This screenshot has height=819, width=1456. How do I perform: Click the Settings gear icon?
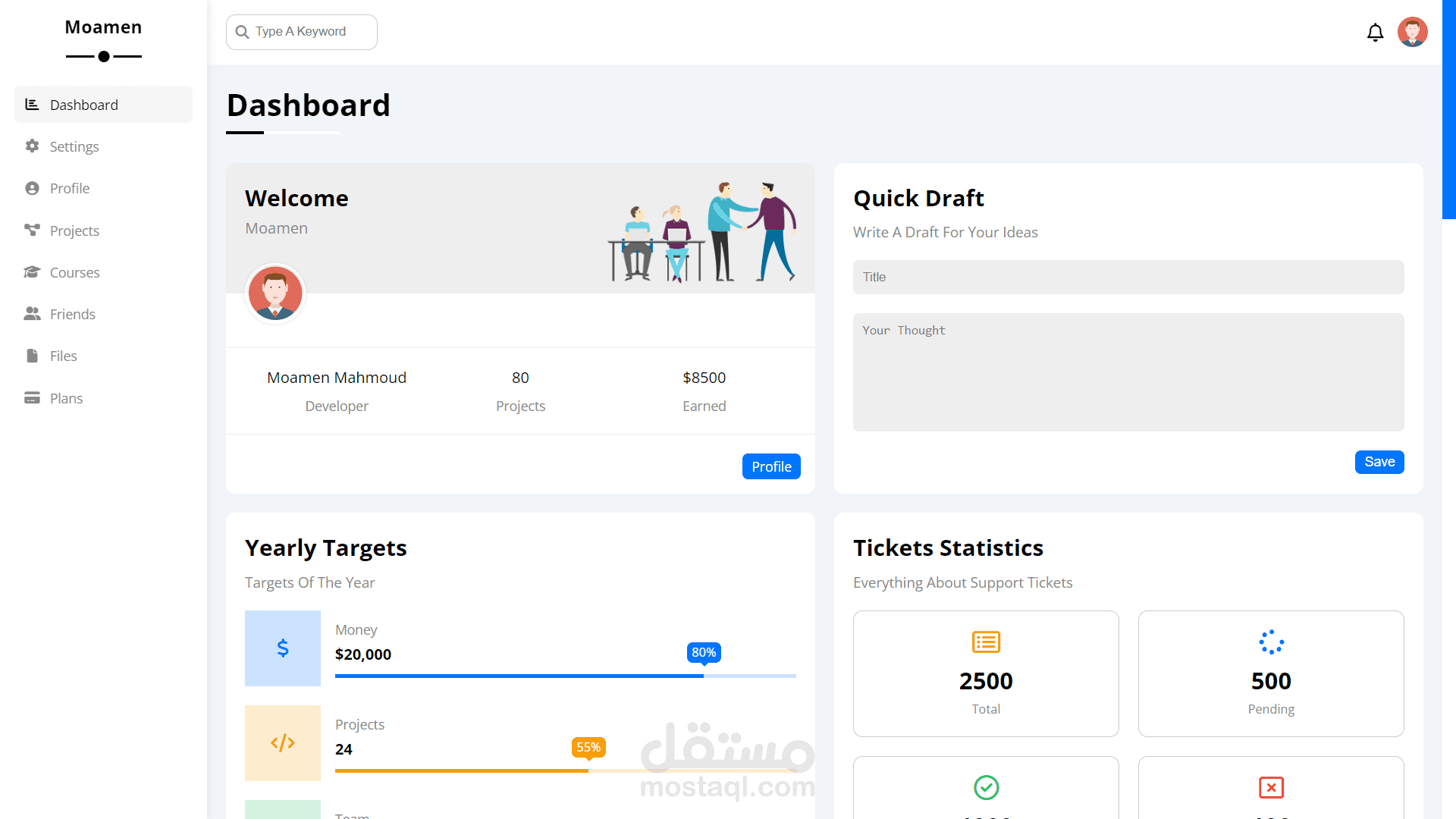[x=32, y=146]
